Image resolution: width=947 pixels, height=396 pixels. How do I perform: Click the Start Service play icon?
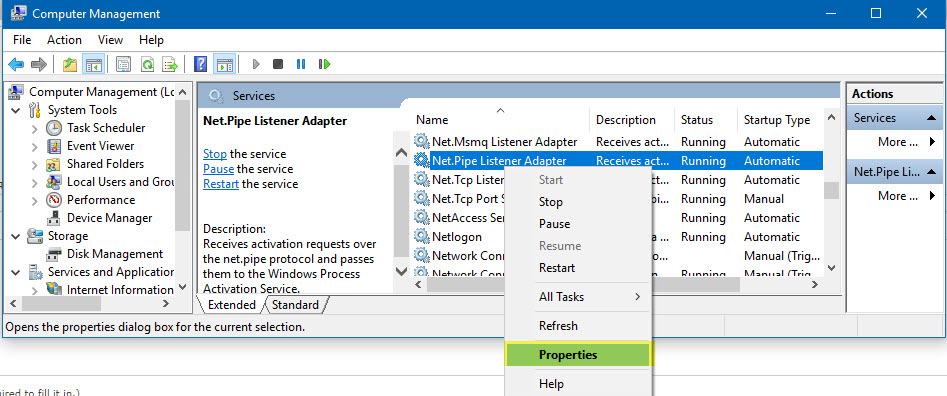pos(255,64)
